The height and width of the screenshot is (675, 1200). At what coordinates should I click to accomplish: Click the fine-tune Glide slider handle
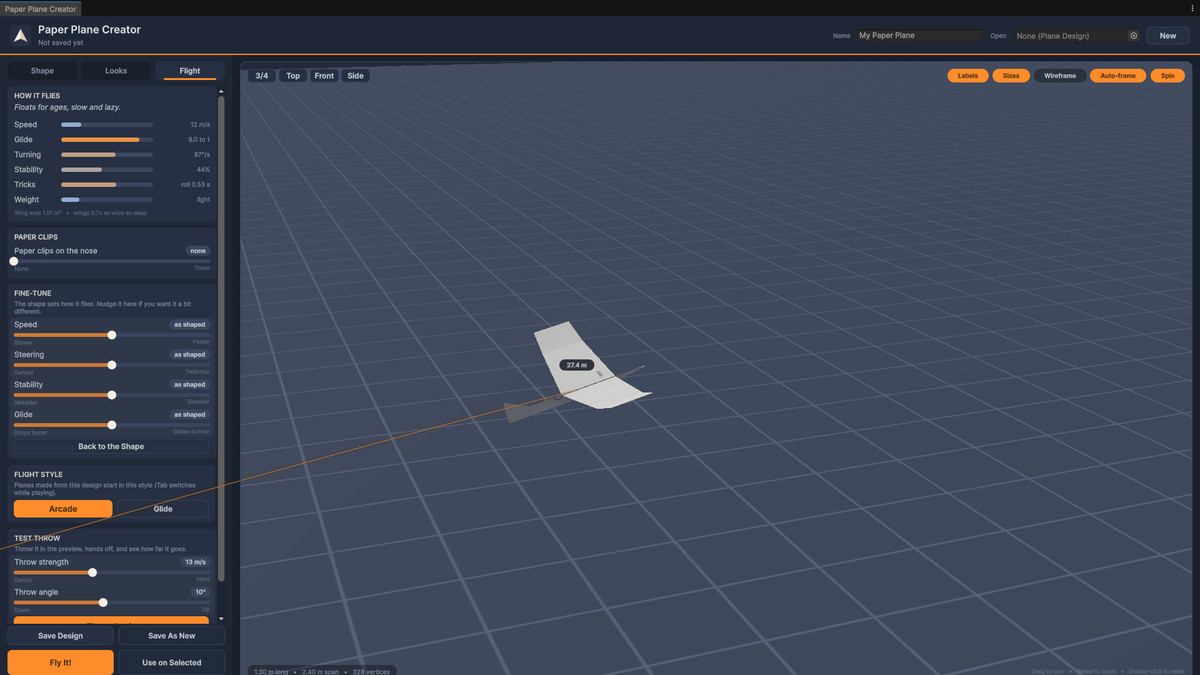(x=112, y=425)
